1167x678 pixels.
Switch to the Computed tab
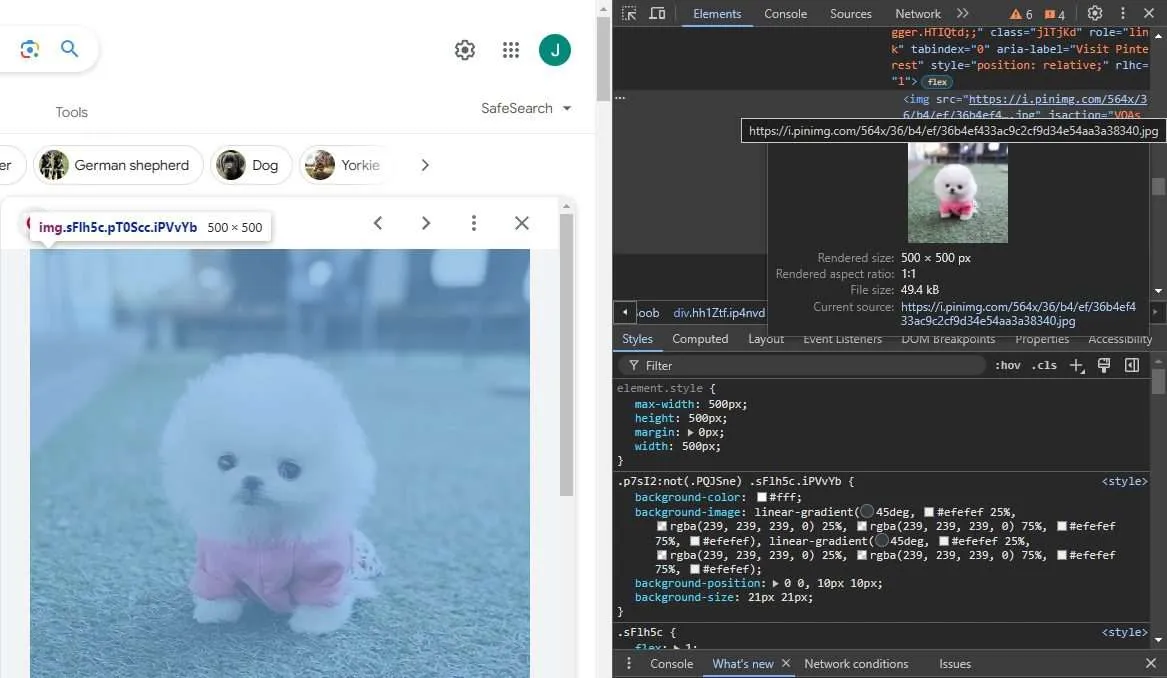click(x=700, y=339)
